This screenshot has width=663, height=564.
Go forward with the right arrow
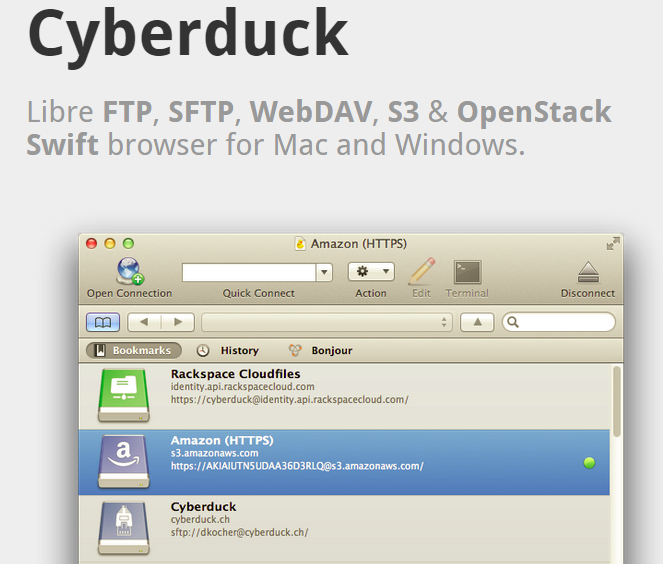[178, 322]
